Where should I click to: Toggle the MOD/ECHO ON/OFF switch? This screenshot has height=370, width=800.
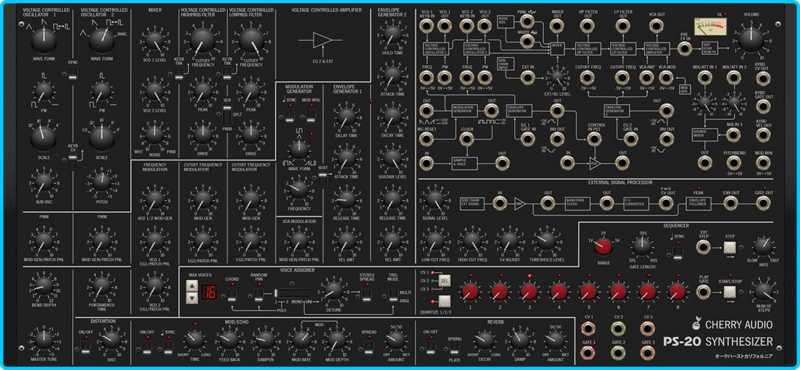pos(147,348)
